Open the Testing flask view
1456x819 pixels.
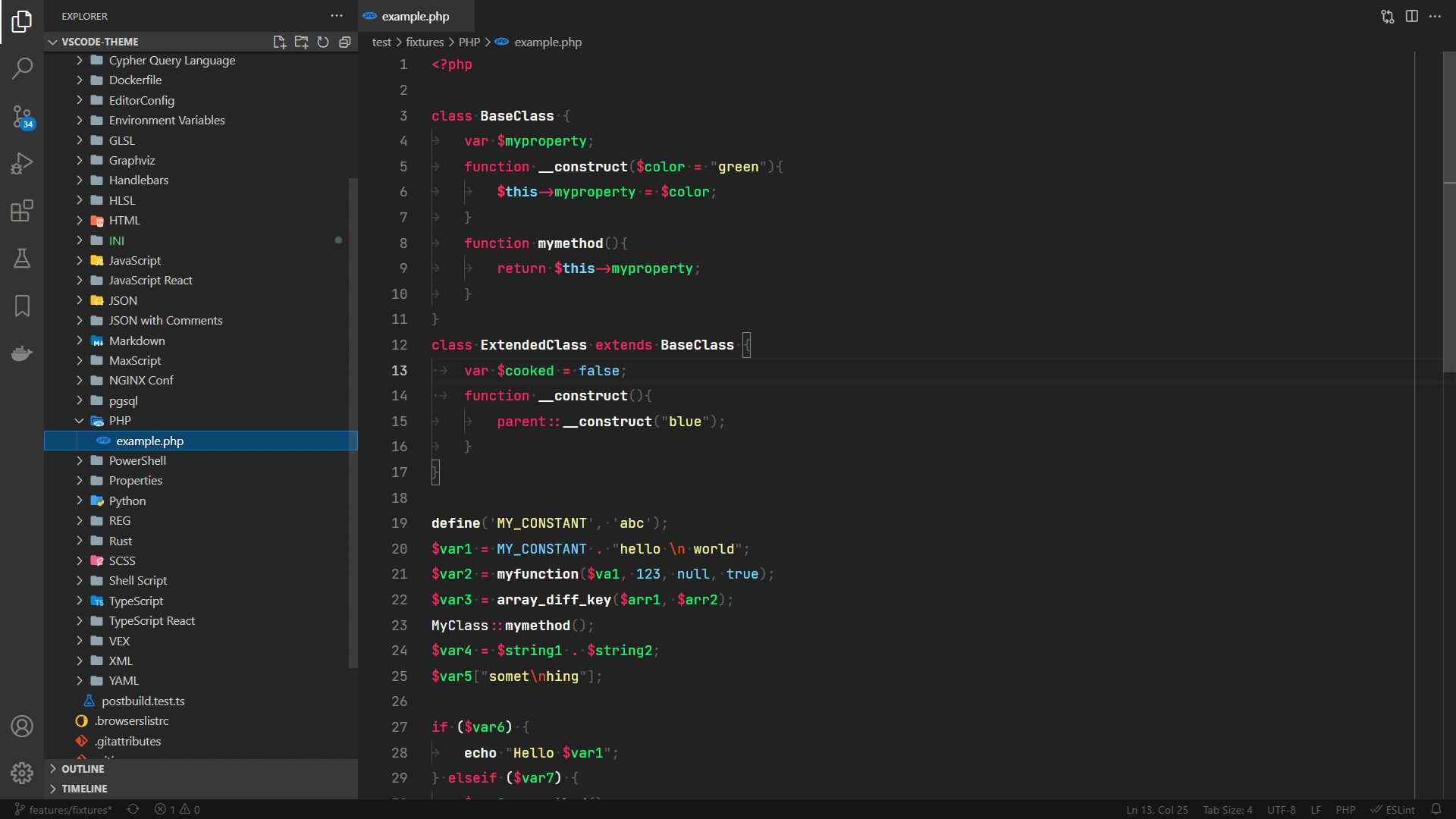tap(22, 259)
